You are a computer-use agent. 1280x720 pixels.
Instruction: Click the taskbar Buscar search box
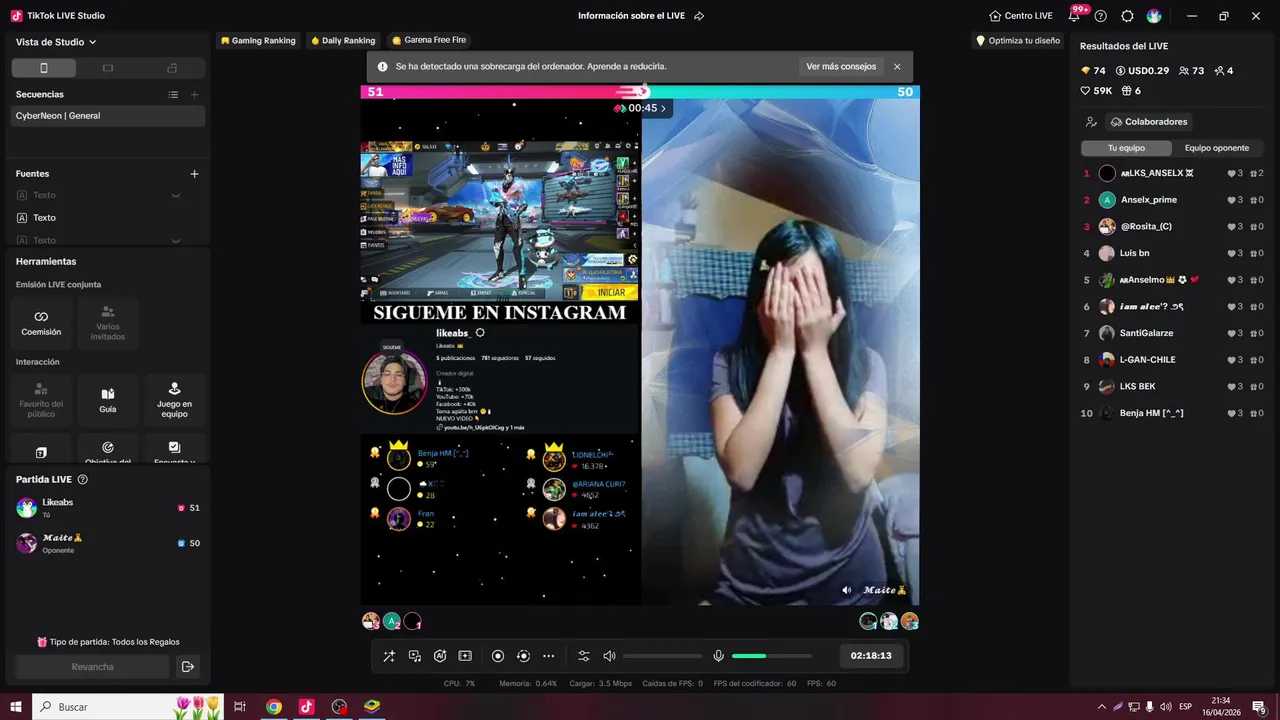click(128, 707)
